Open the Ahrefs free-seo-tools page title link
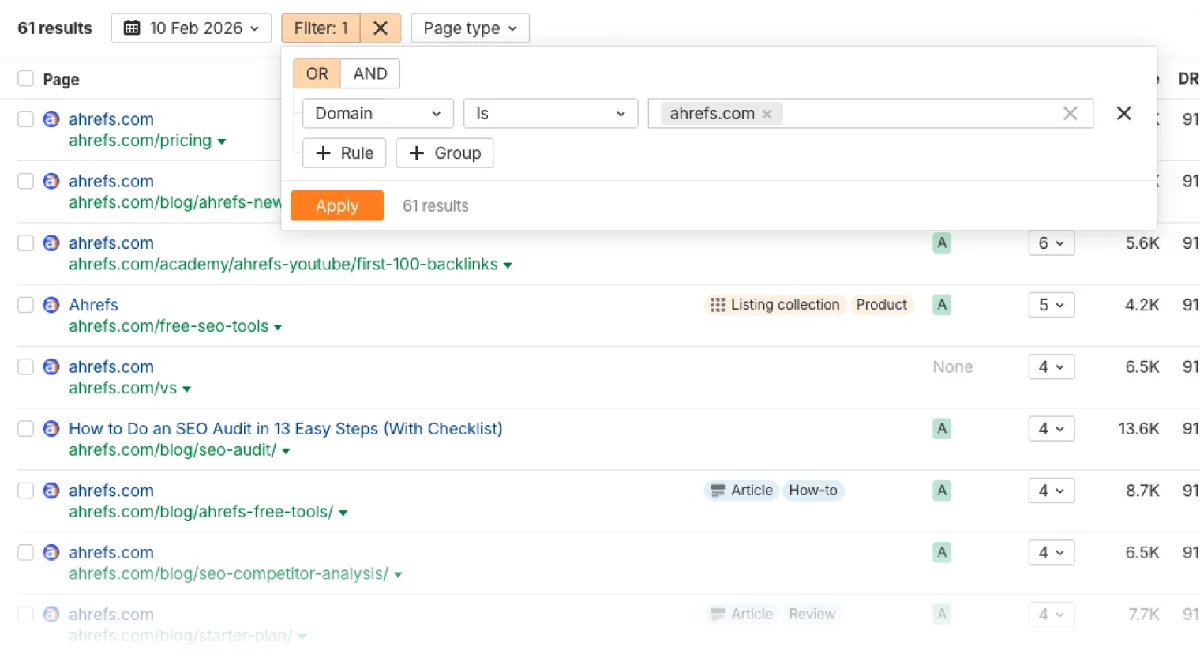The width and height of the screenshot is (1200, 654). (93, 305)
